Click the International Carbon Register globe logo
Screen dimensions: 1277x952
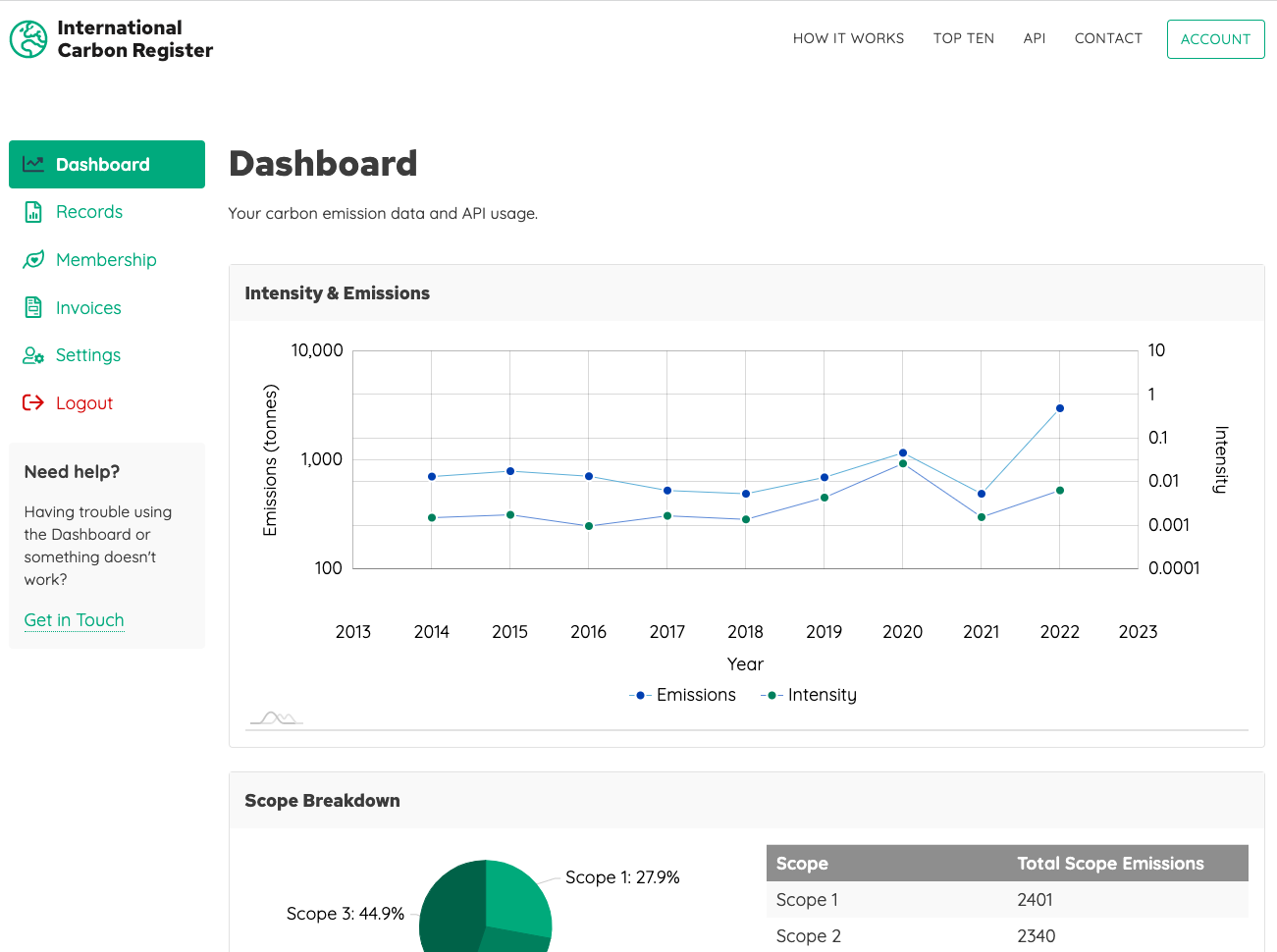click(27, 39)
